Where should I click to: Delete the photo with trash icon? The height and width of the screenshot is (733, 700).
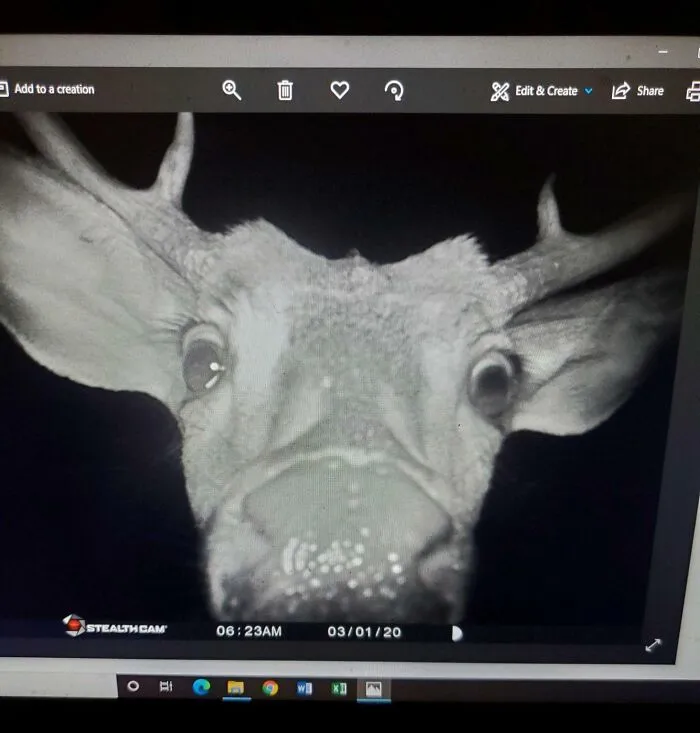(285, 90)
